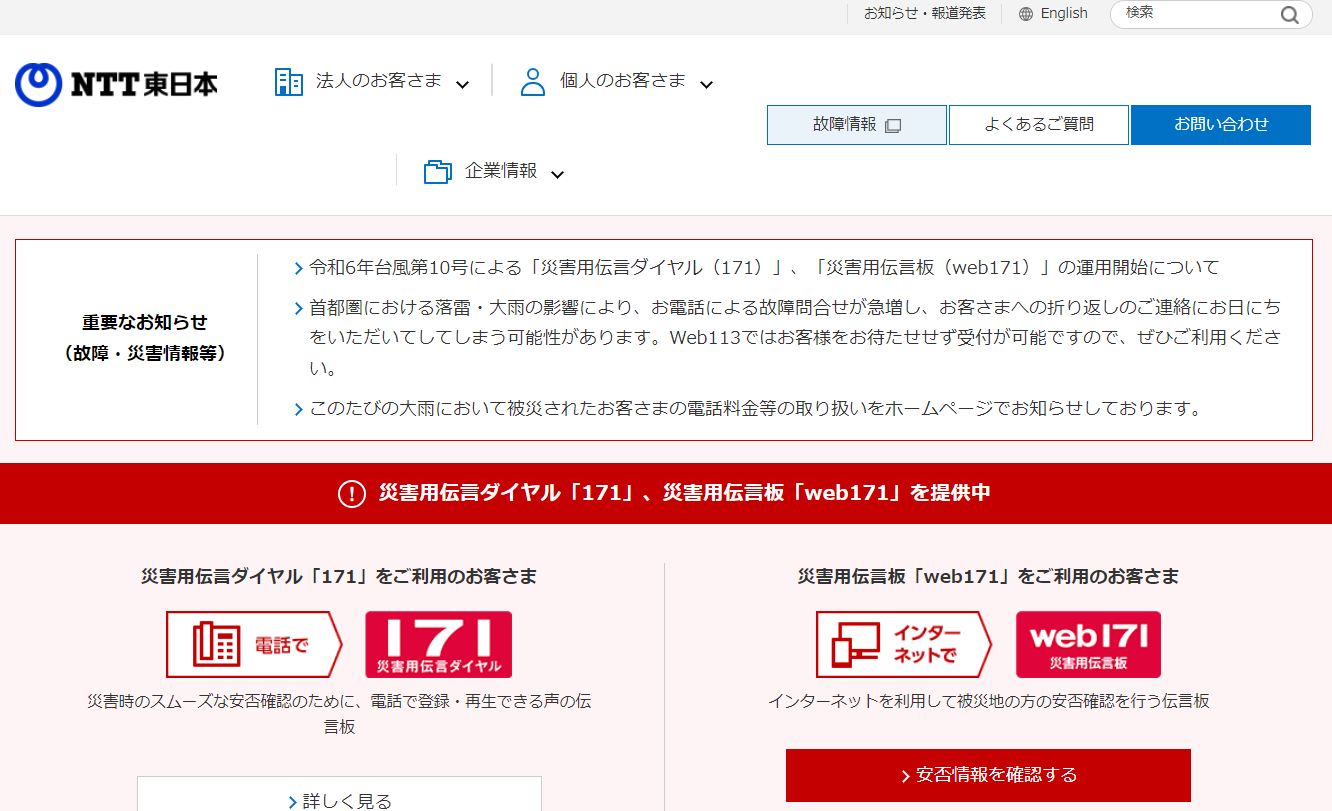Click the external window icon on 故障情報
This screenshot has height=811, width=1332.
pyautogui.click(x=893, y=126)
